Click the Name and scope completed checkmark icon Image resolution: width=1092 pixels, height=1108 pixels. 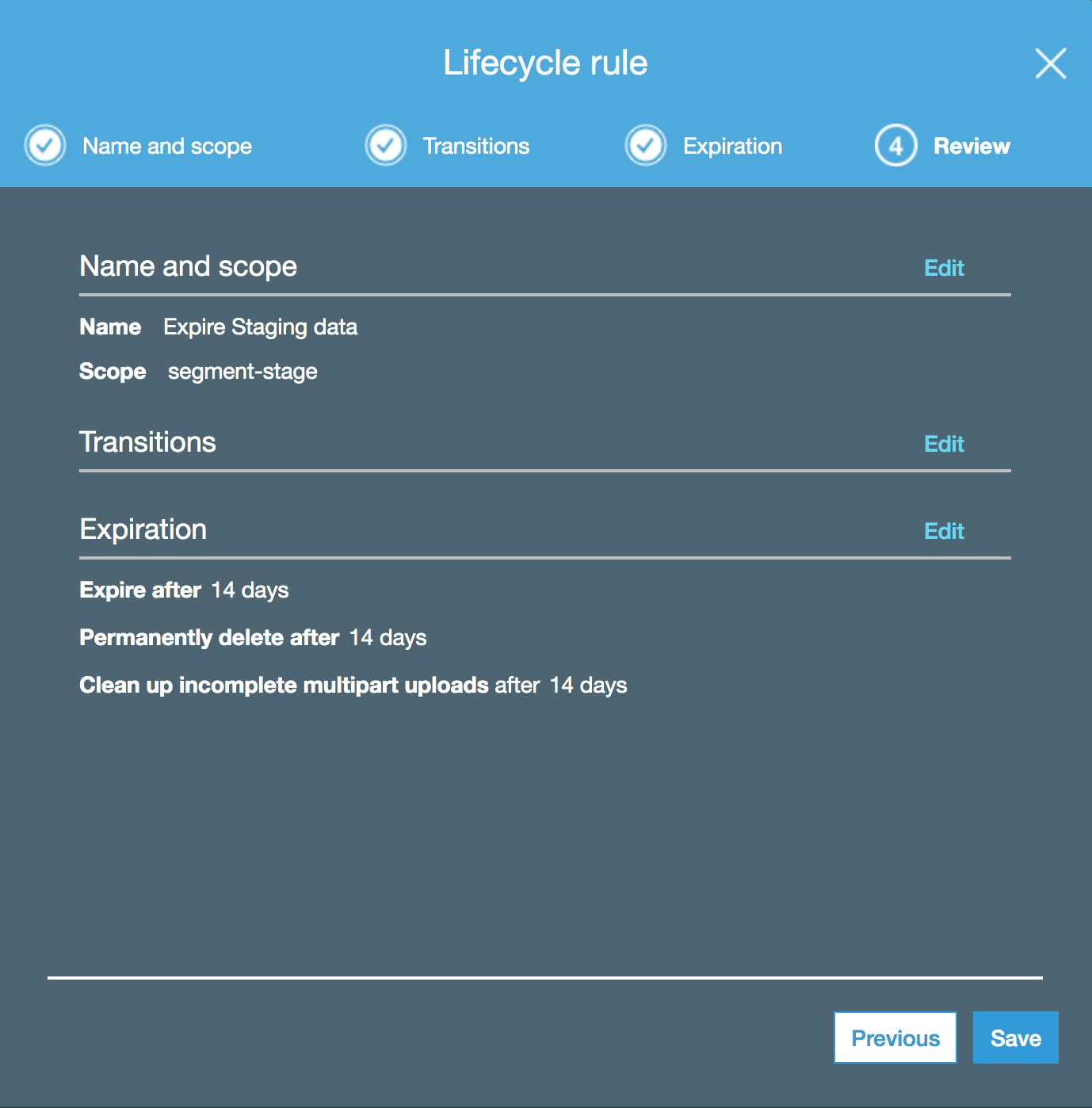[x=44, y=145]
